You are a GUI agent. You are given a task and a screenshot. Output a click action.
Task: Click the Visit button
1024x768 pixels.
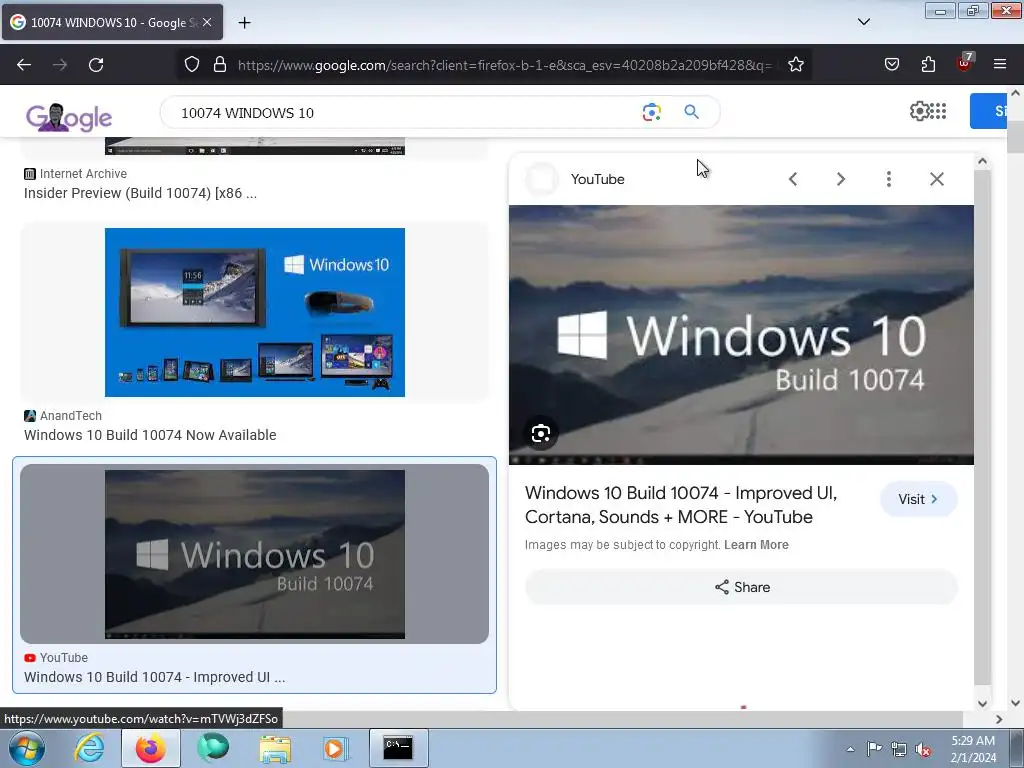click(918, 499)
